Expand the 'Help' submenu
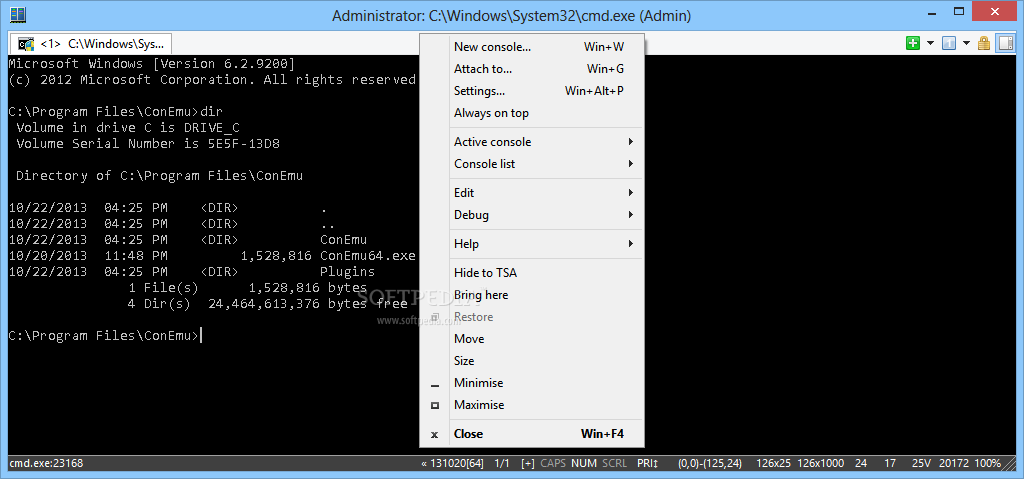 pyautogui.click(x=532, y=244)
